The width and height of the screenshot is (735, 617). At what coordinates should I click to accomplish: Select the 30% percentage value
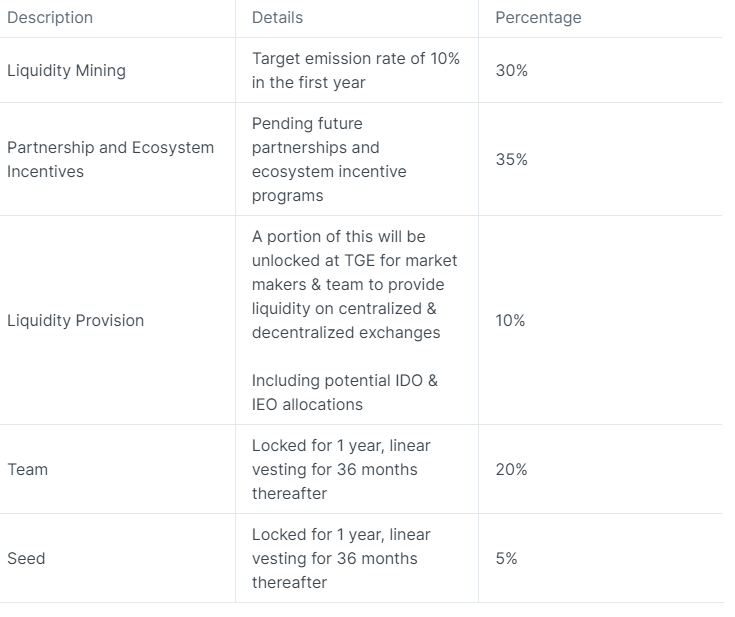tap(511, 71)
